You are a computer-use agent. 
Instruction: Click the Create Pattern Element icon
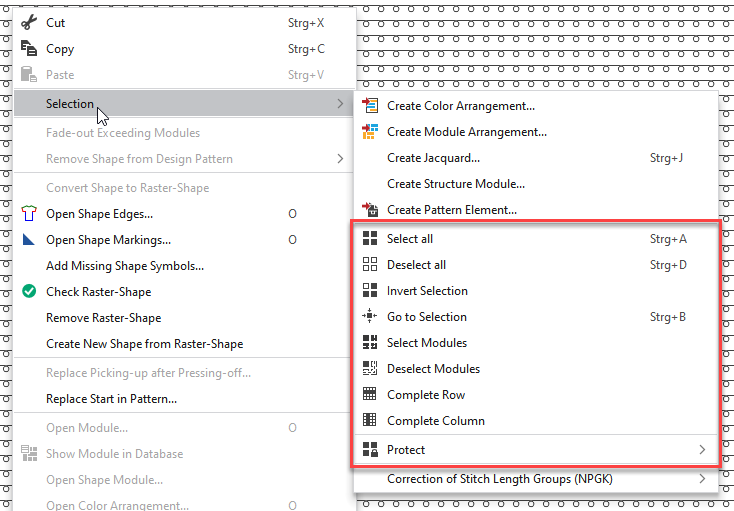coord(370,210)
